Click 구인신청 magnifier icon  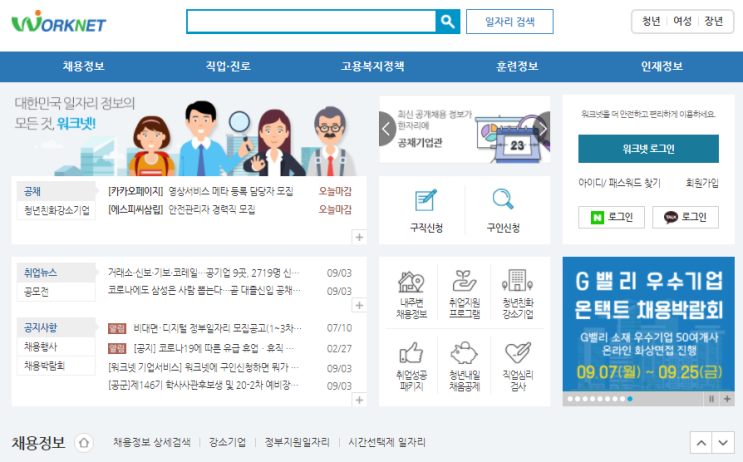(503, 199)
